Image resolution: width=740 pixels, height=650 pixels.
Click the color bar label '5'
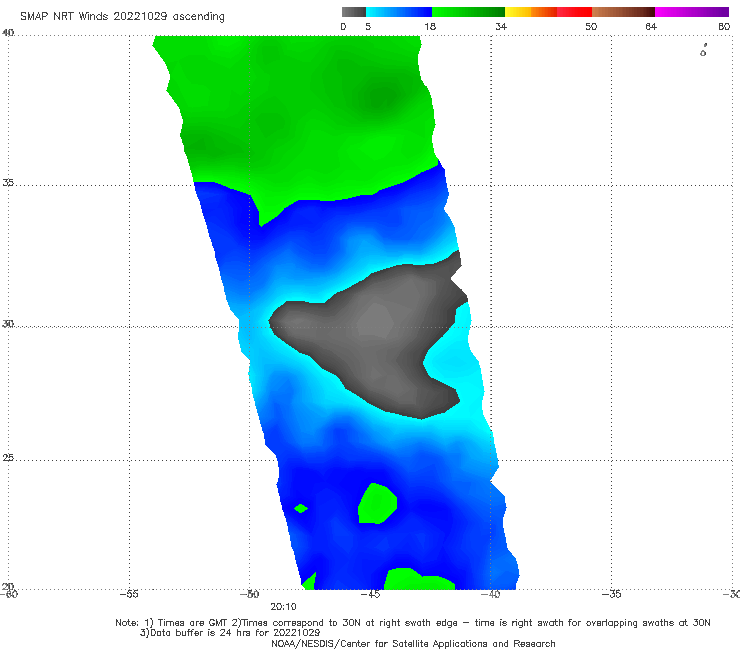(x=368, y=26)
